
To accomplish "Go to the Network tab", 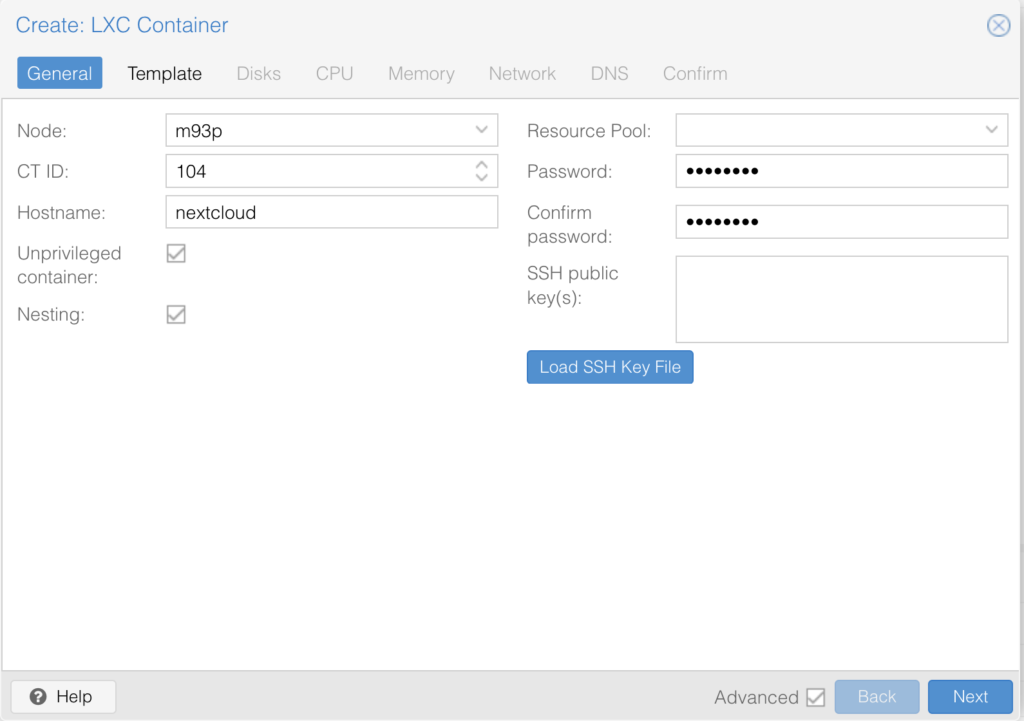I will [x=522, y=74].
